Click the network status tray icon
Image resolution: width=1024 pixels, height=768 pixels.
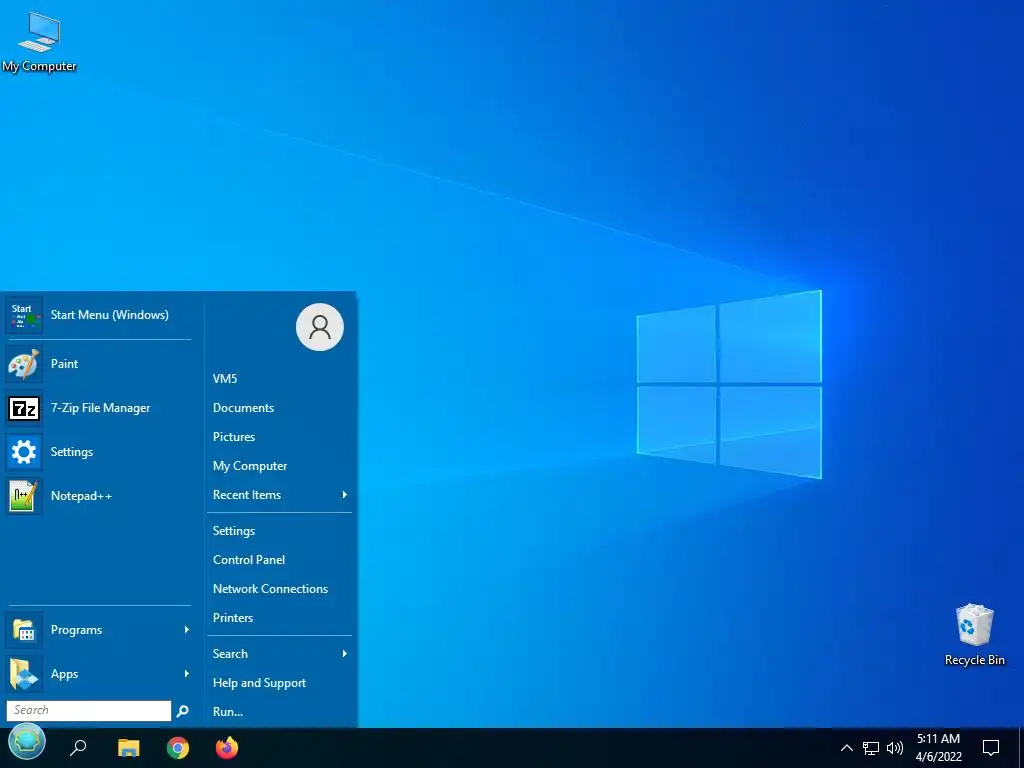[871, 748]
